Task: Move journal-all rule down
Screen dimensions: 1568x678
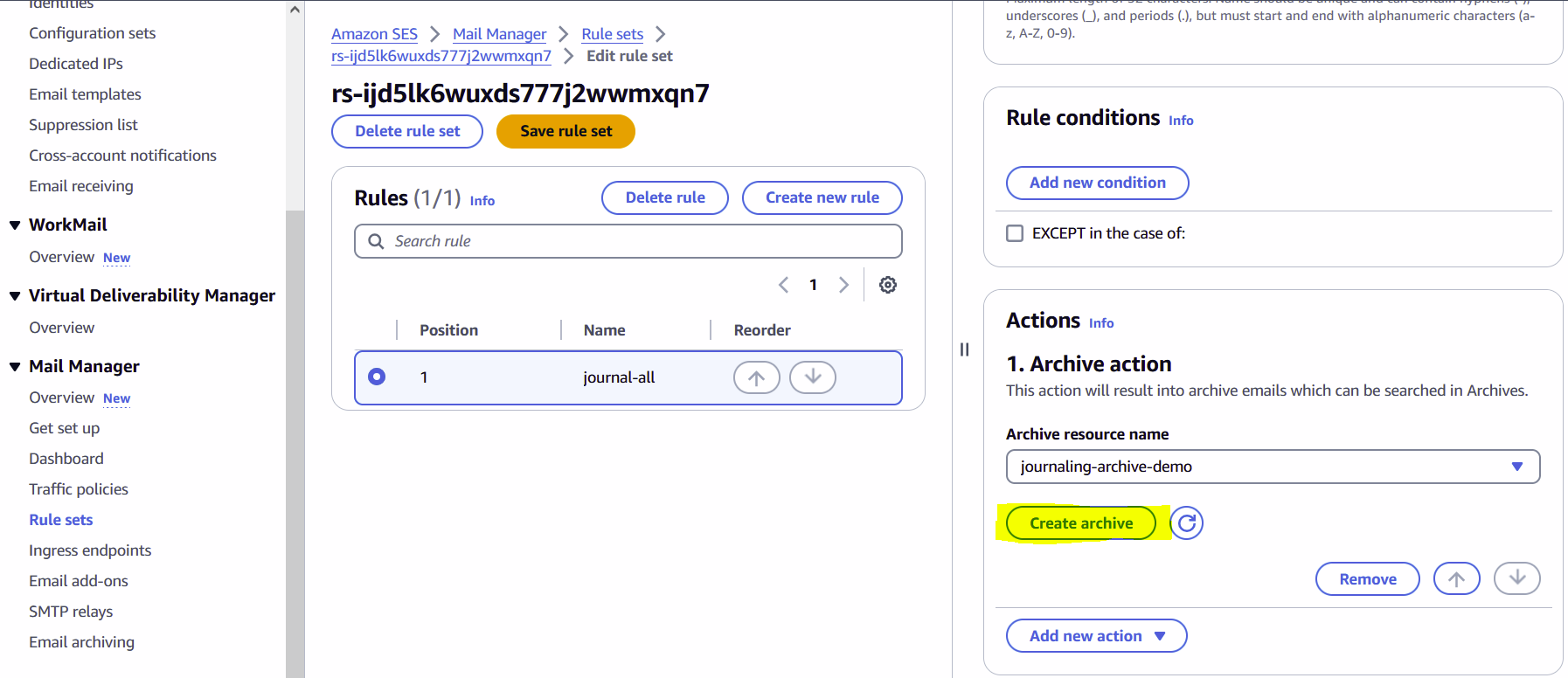Action: [813, 377]
